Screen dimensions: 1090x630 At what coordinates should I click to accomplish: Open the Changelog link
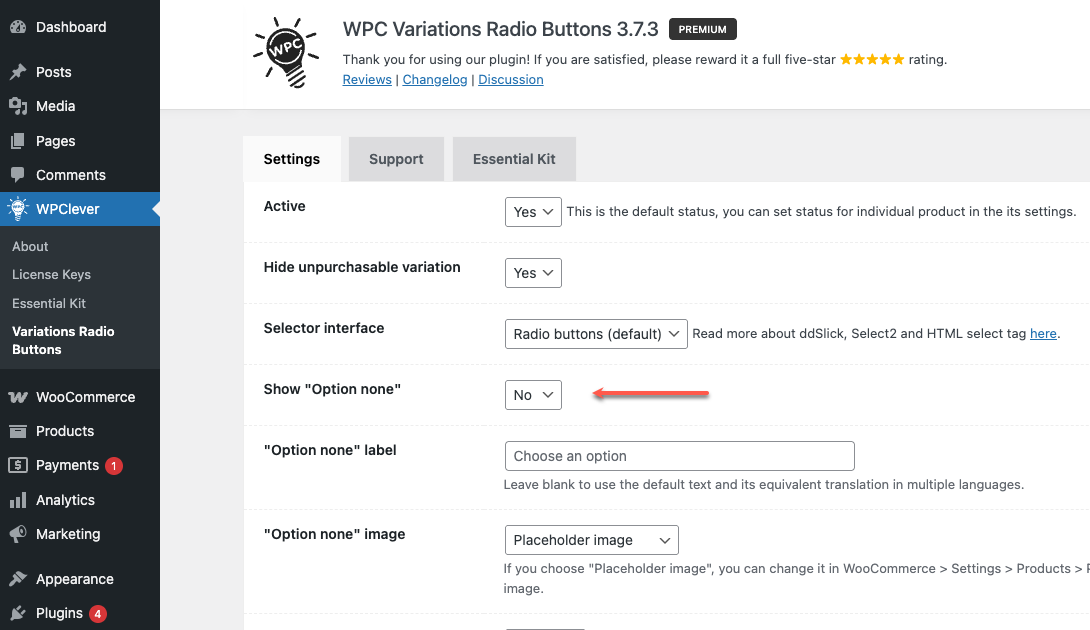point(435,79)
